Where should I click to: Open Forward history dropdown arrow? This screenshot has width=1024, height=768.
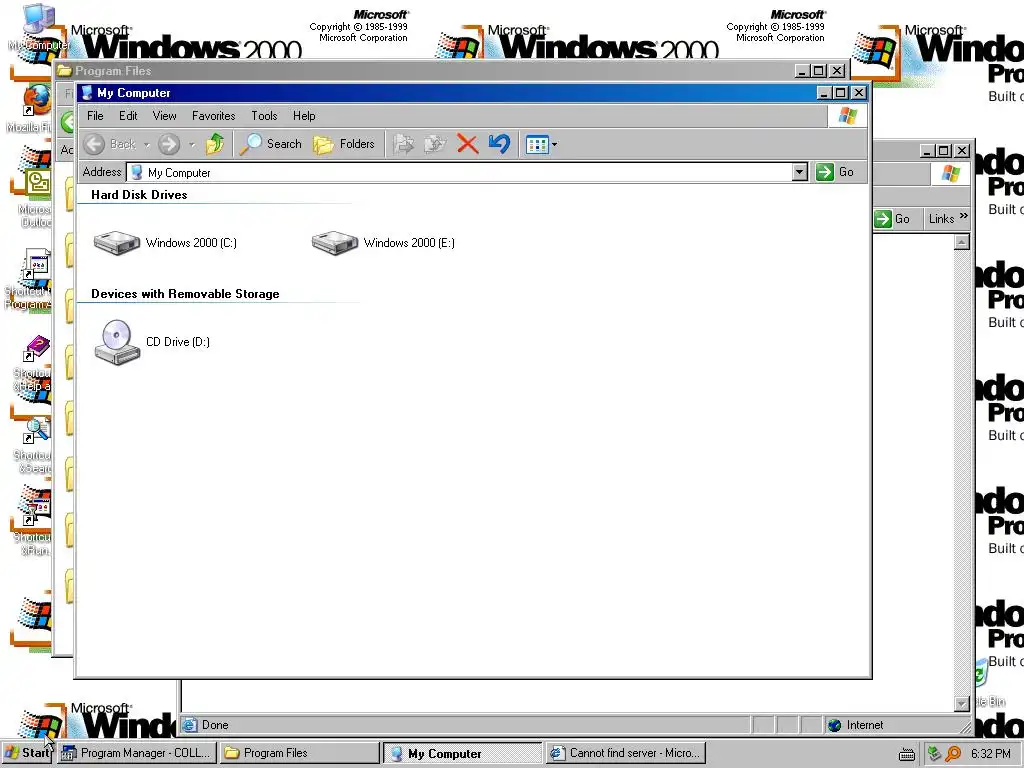(x=191, y=145)
